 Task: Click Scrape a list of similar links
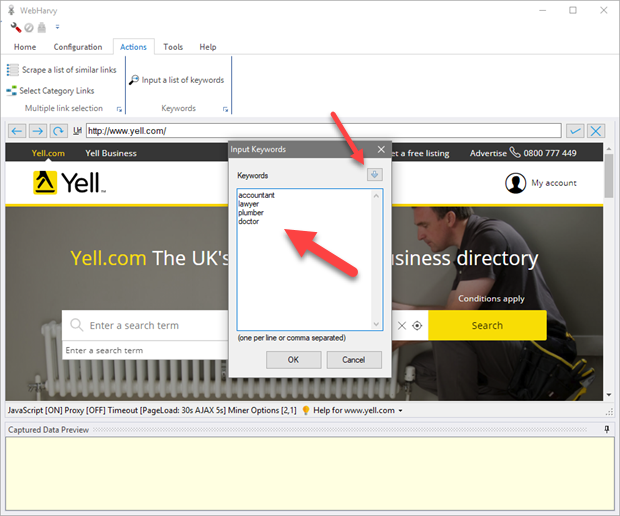[62, 70]
